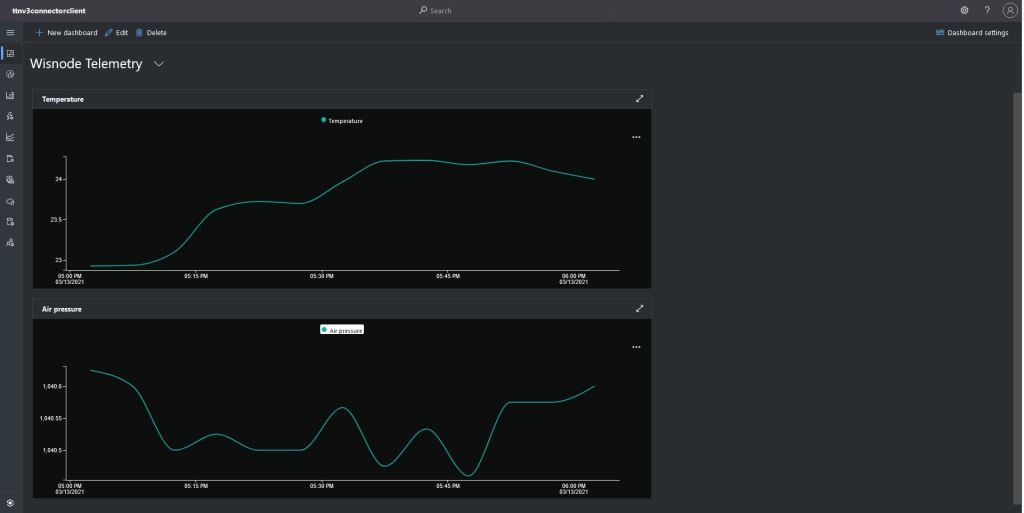Open the Dashboard page in the sidebar
Viewport: 1024px width, 513px height.
coord(10,53)
